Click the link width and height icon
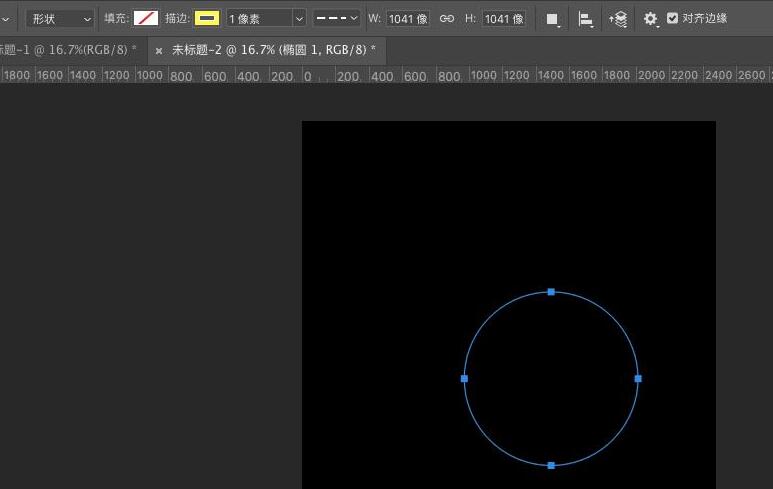Image resolution: width=773 pixels, height=489 pixels. click(x=447, y=19)
